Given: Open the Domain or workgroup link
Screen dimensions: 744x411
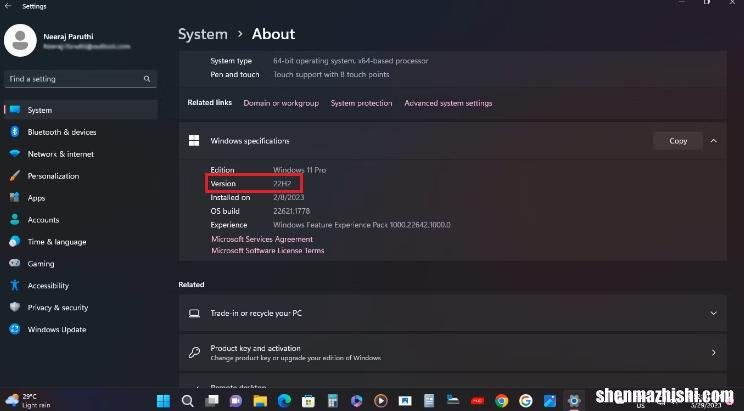Looking at the screenshot, I should click(x=281, y=103).
